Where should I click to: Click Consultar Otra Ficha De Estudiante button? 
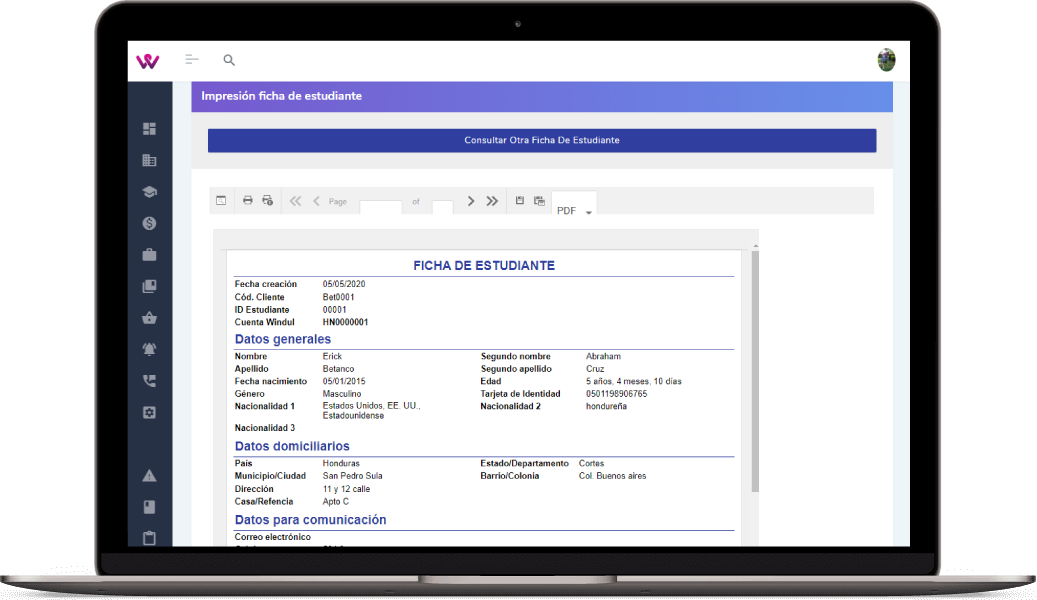[542, 140]
